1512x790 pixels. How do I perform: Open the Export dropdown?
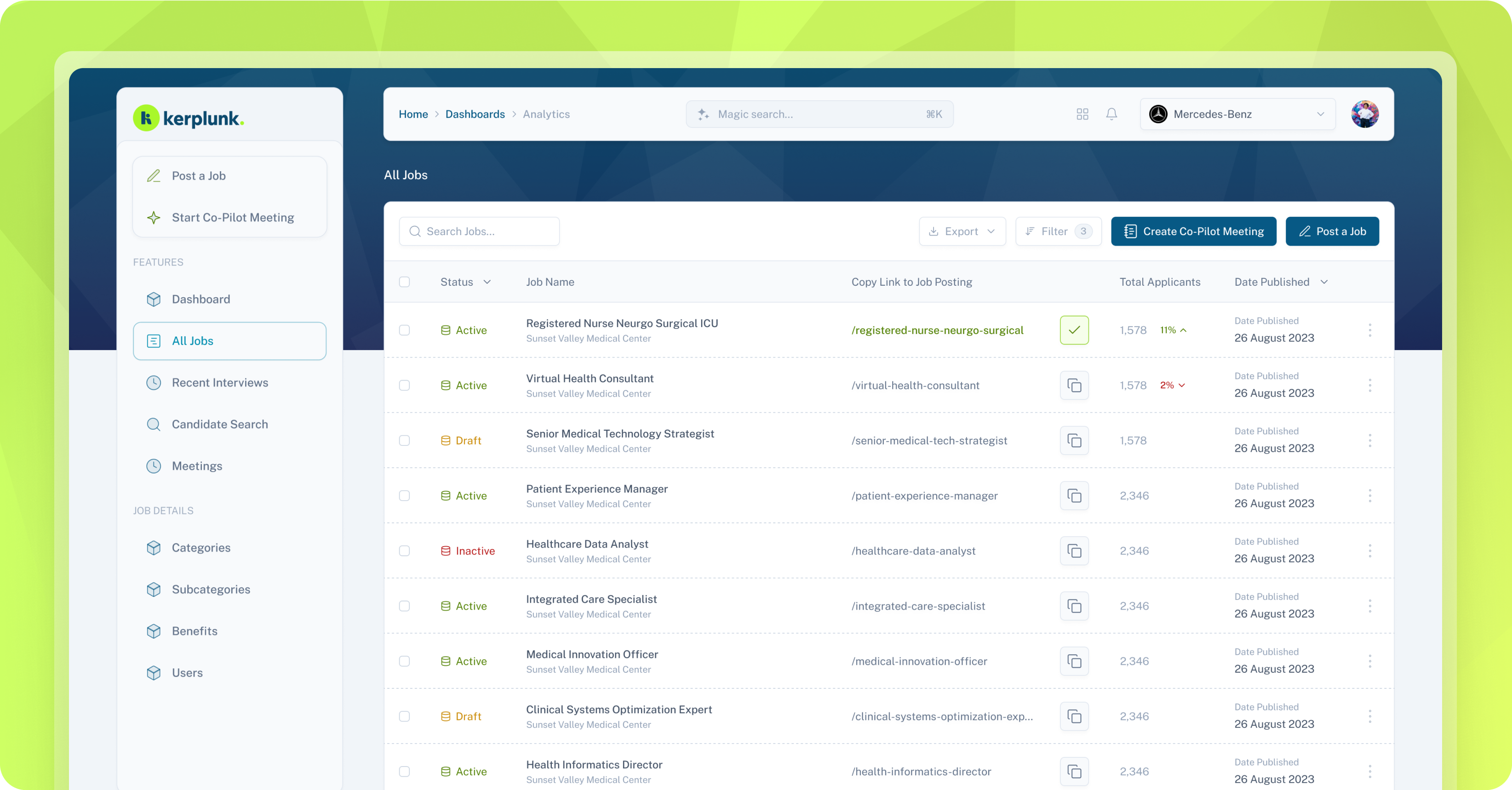click(962, 231)
